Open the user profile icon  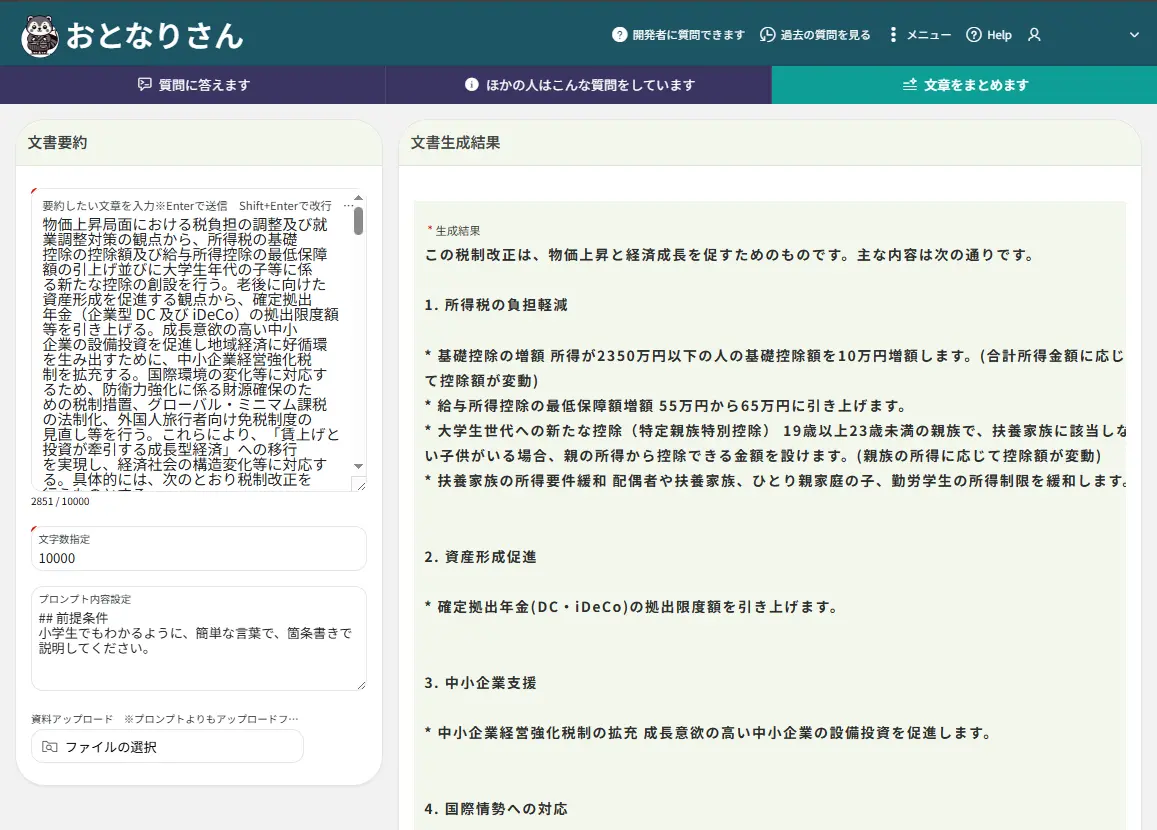coord(1034,35)
